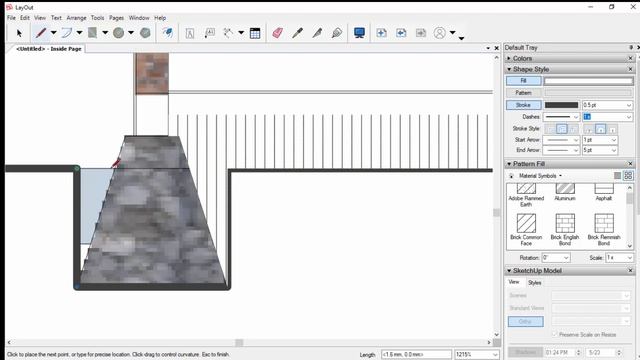
Task: Choose the Linear Dimension tool
Action: [229, 33]
